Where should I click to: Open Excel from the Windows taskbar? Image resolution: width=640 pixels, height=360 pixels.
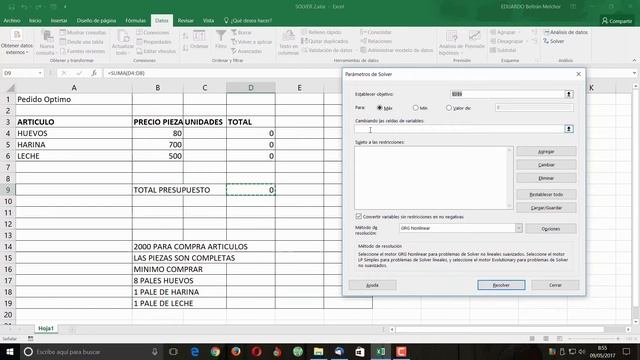(380, 351)
